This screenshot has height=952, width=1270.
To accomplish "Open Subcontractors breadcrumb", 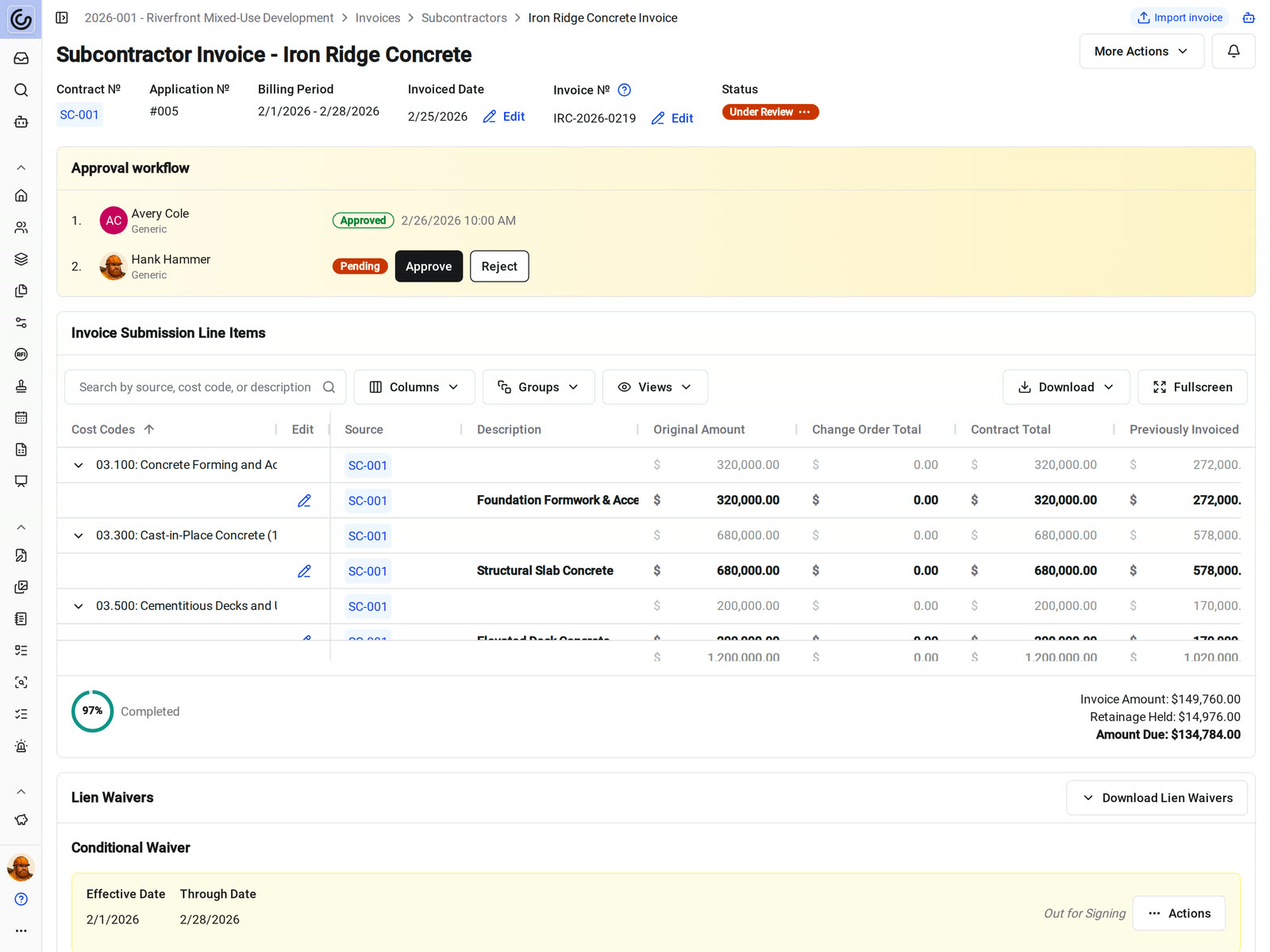I will click(x=464, y=17).
